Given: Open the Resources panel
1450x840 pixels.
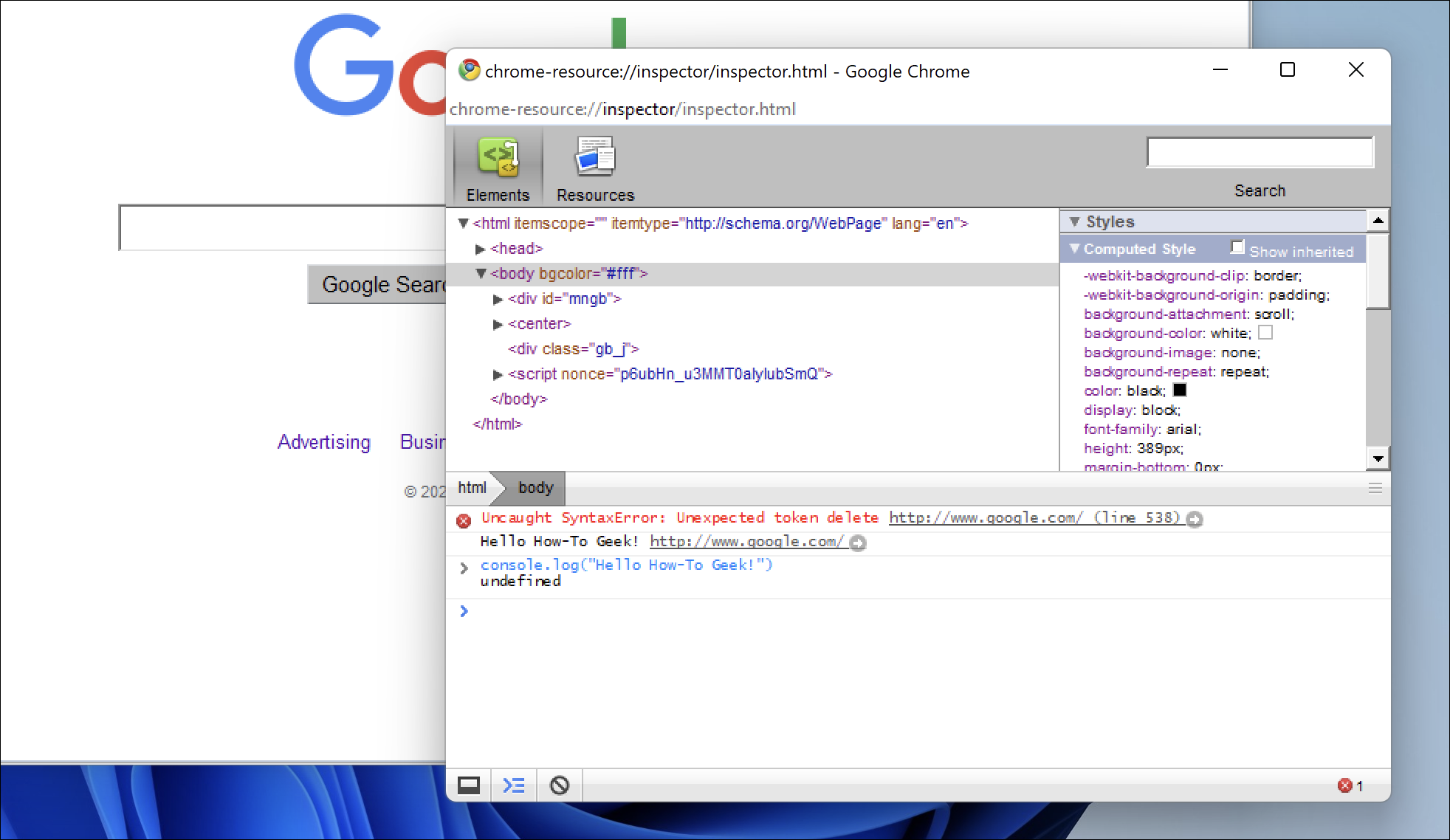Looking at the screenshot, I should pyautogui.click(x=594, y=157).
